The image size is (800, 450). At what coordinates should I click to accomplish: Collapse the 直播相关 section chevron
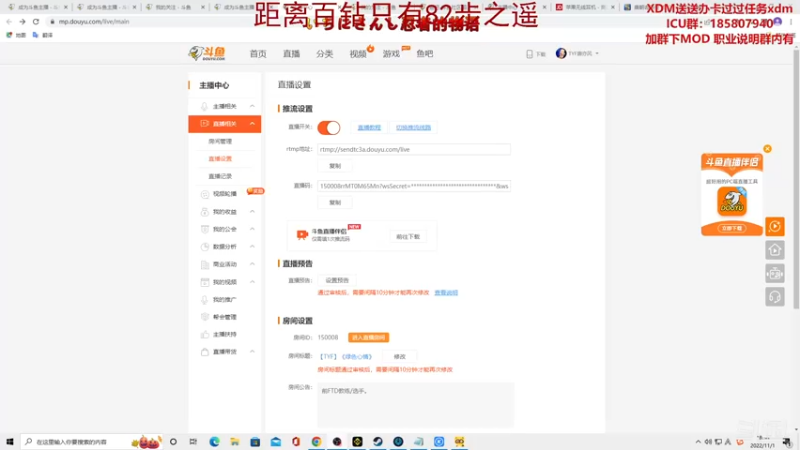pos(252,123)
